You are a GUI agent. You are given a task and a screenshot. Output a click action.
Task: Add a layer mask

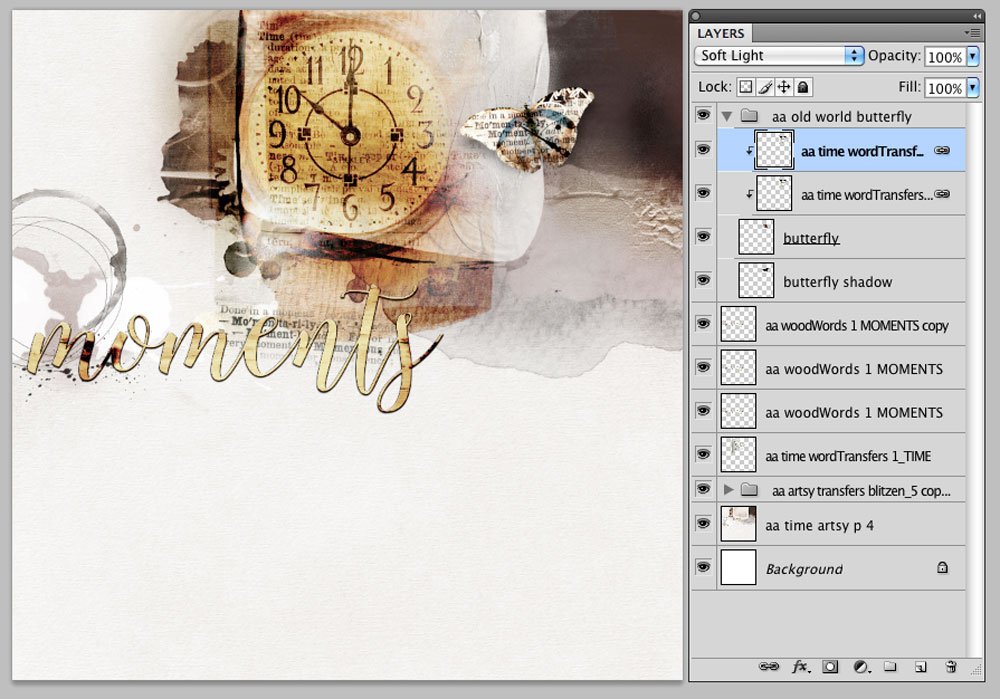[x=830, y=666]
